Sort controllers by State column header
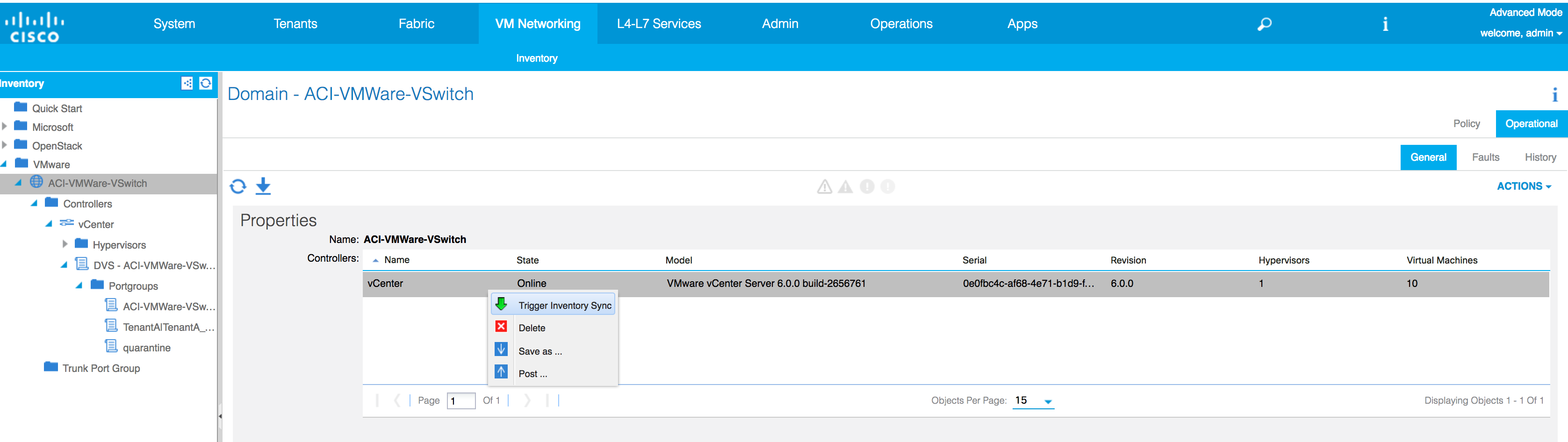This screenshot has width=1568, height=442. pos(527,260)
